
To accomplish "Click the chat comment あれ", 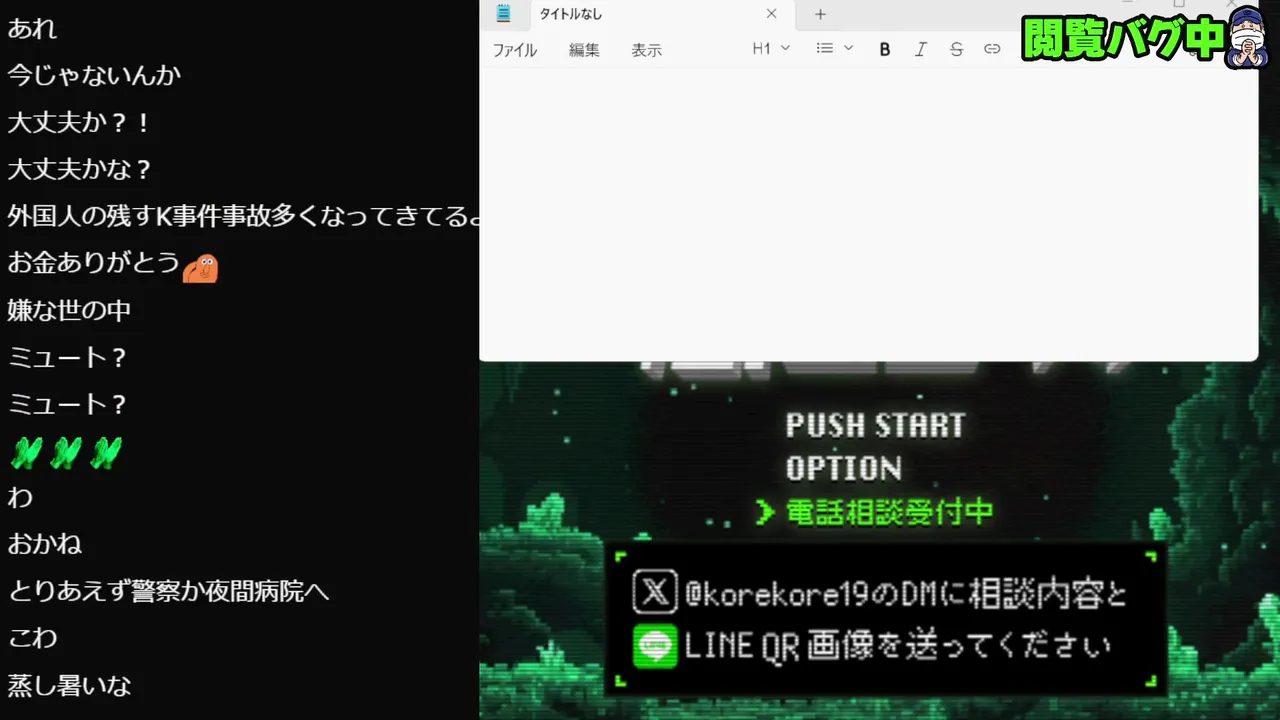I will click(32, 28).
